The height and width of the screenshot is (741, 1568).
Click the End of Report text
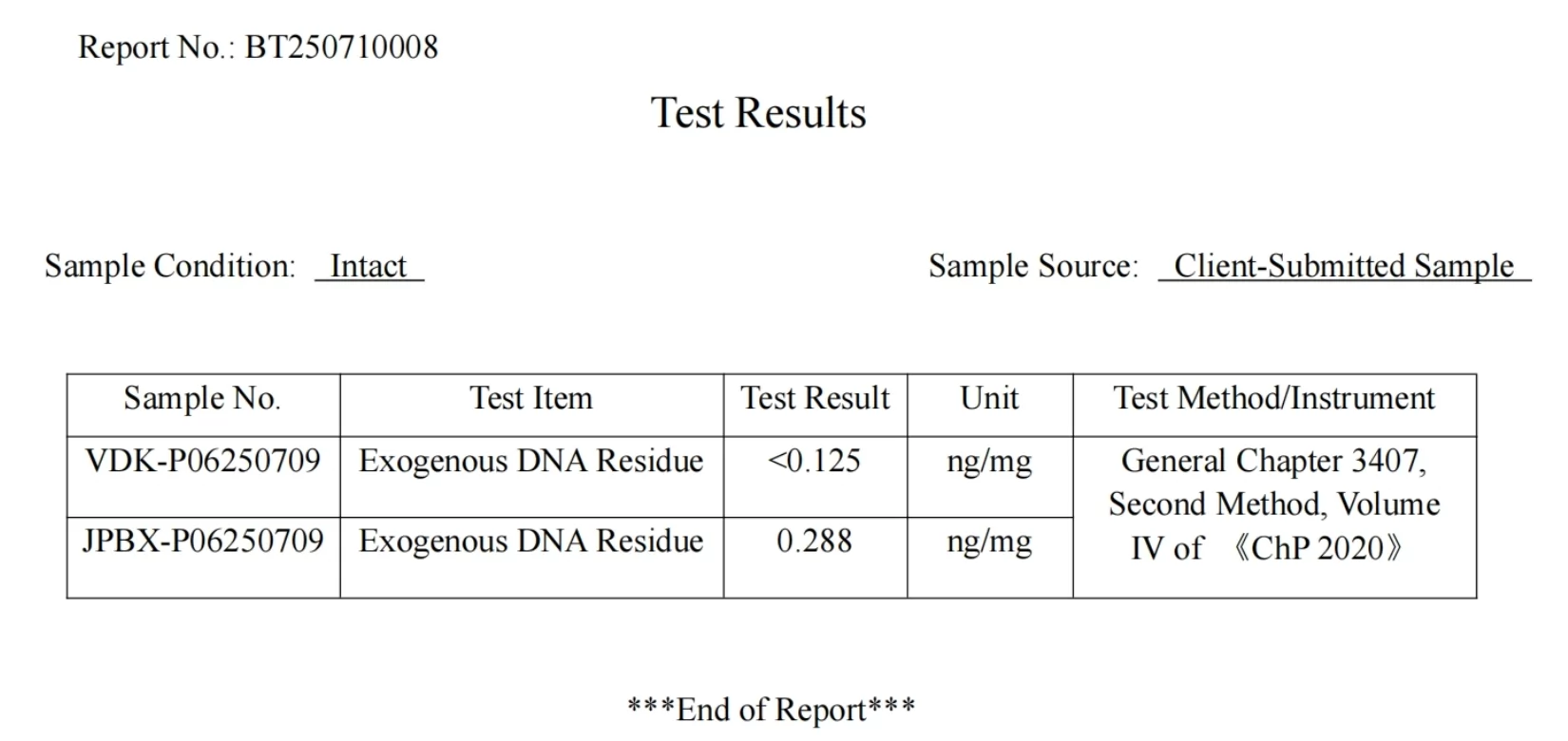click(771, 710)
